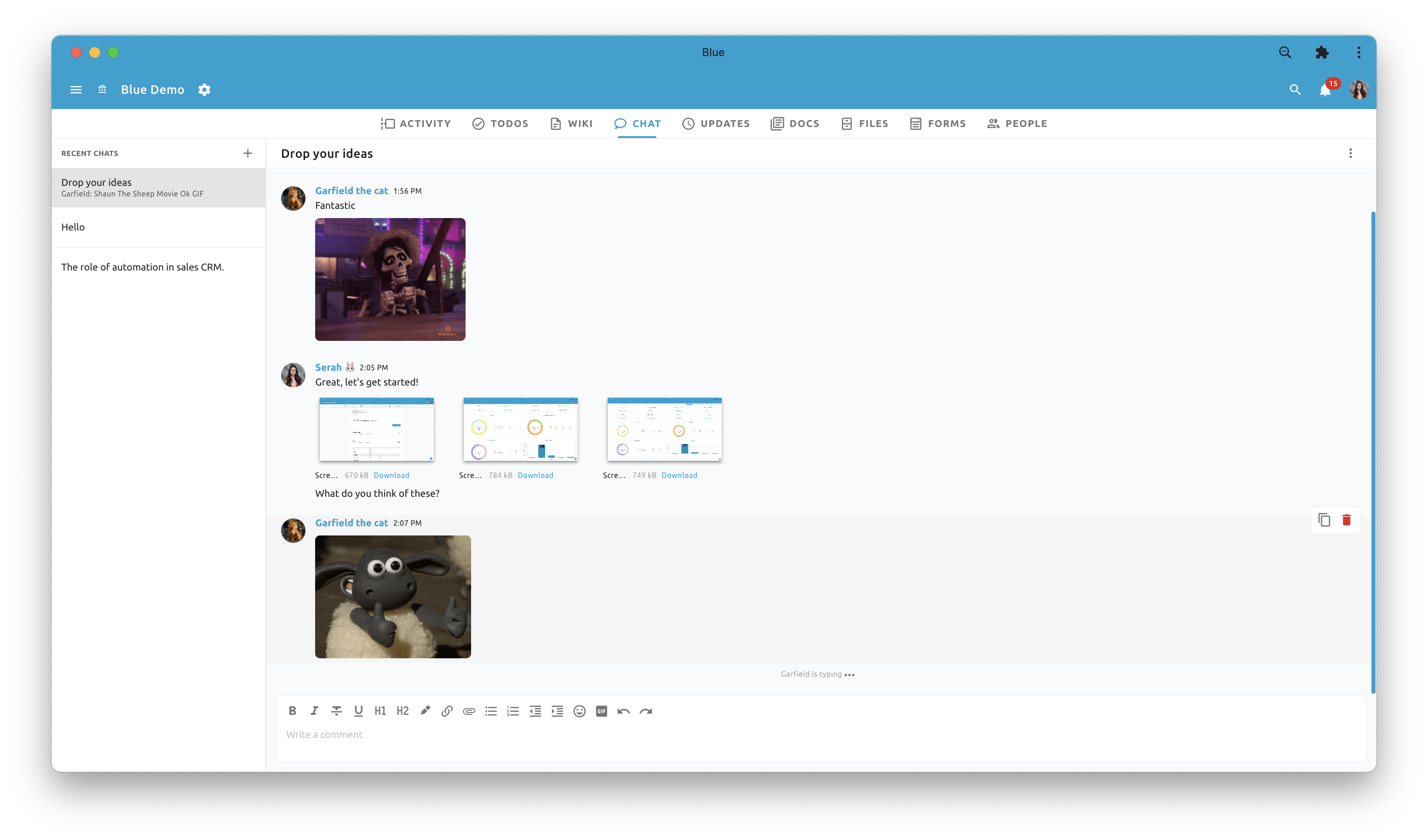
Task: Click the browser zoom magnifier icon
Action: point(1285,52)
